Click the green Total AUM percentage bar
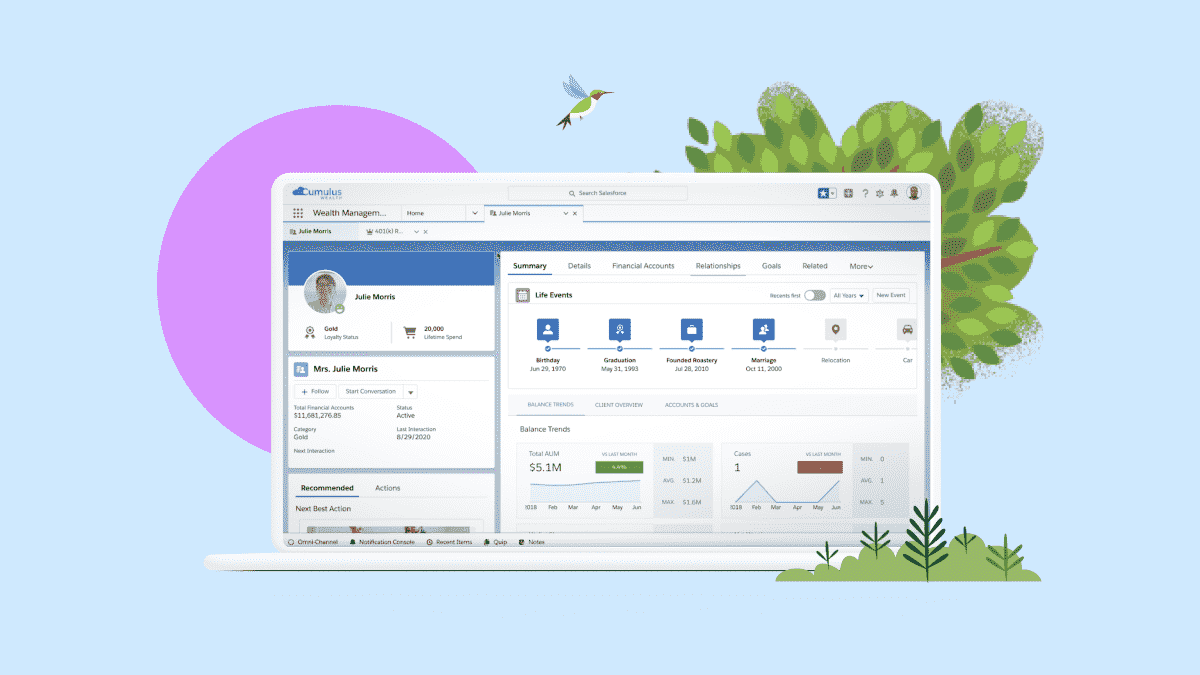Image resolution: width=1200 pixels, height=675 pixels. pyautogui.click(x=619, y=466)
